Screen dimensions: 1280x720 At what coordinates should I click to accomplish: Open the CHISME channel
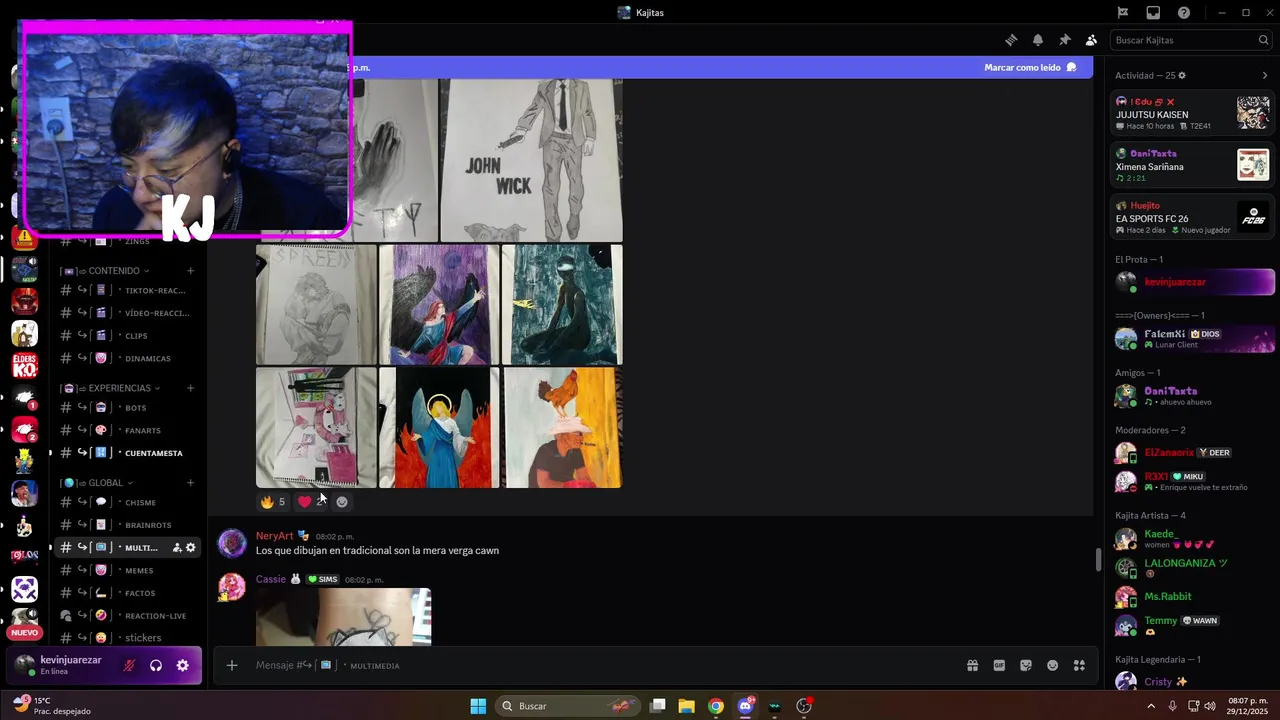[127, 502]
